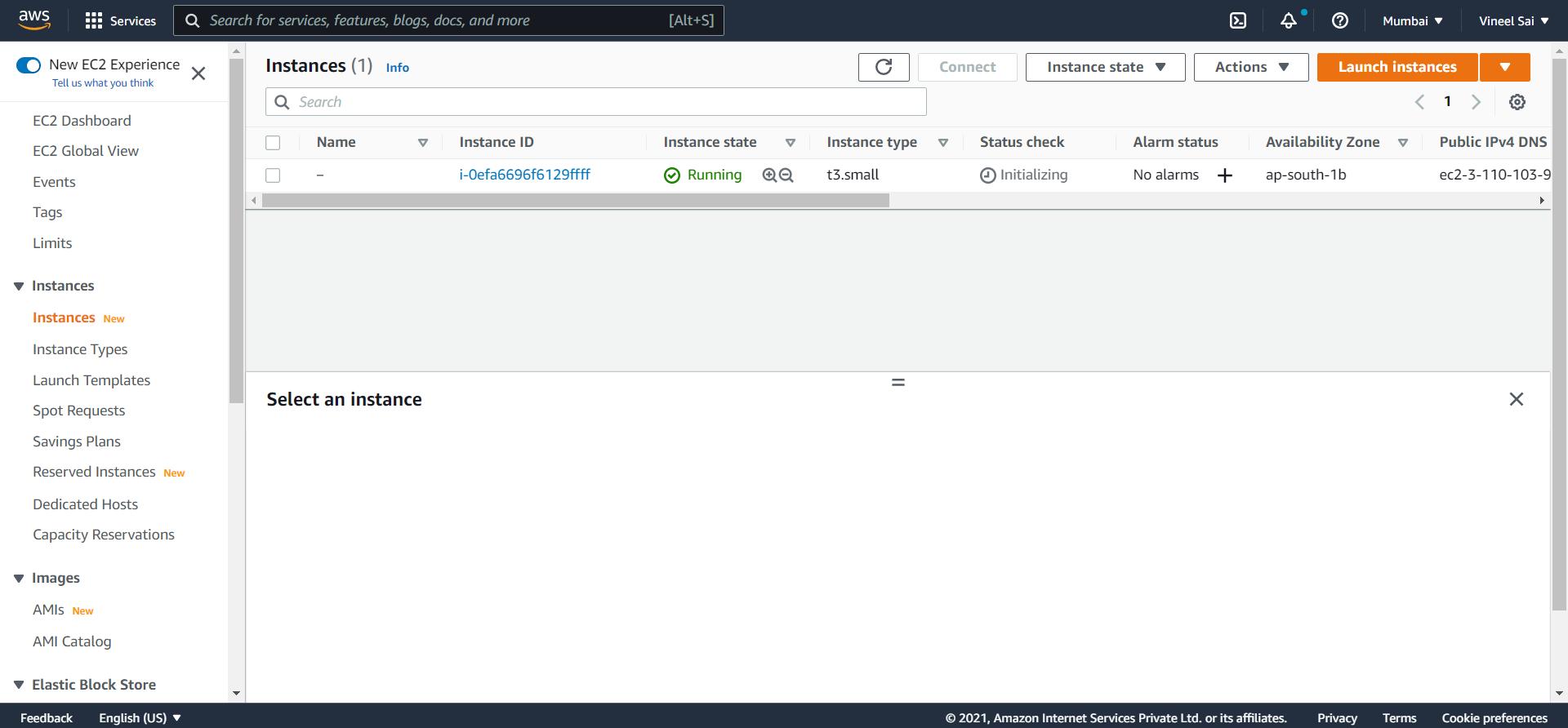
Task: Open the notifications bell
Action: [x=1289, y=20]
